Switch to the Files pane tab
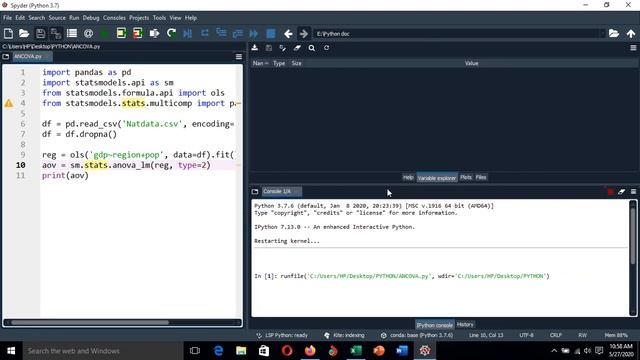Viewport: 640px width, 360px height. tap(481, 177)
